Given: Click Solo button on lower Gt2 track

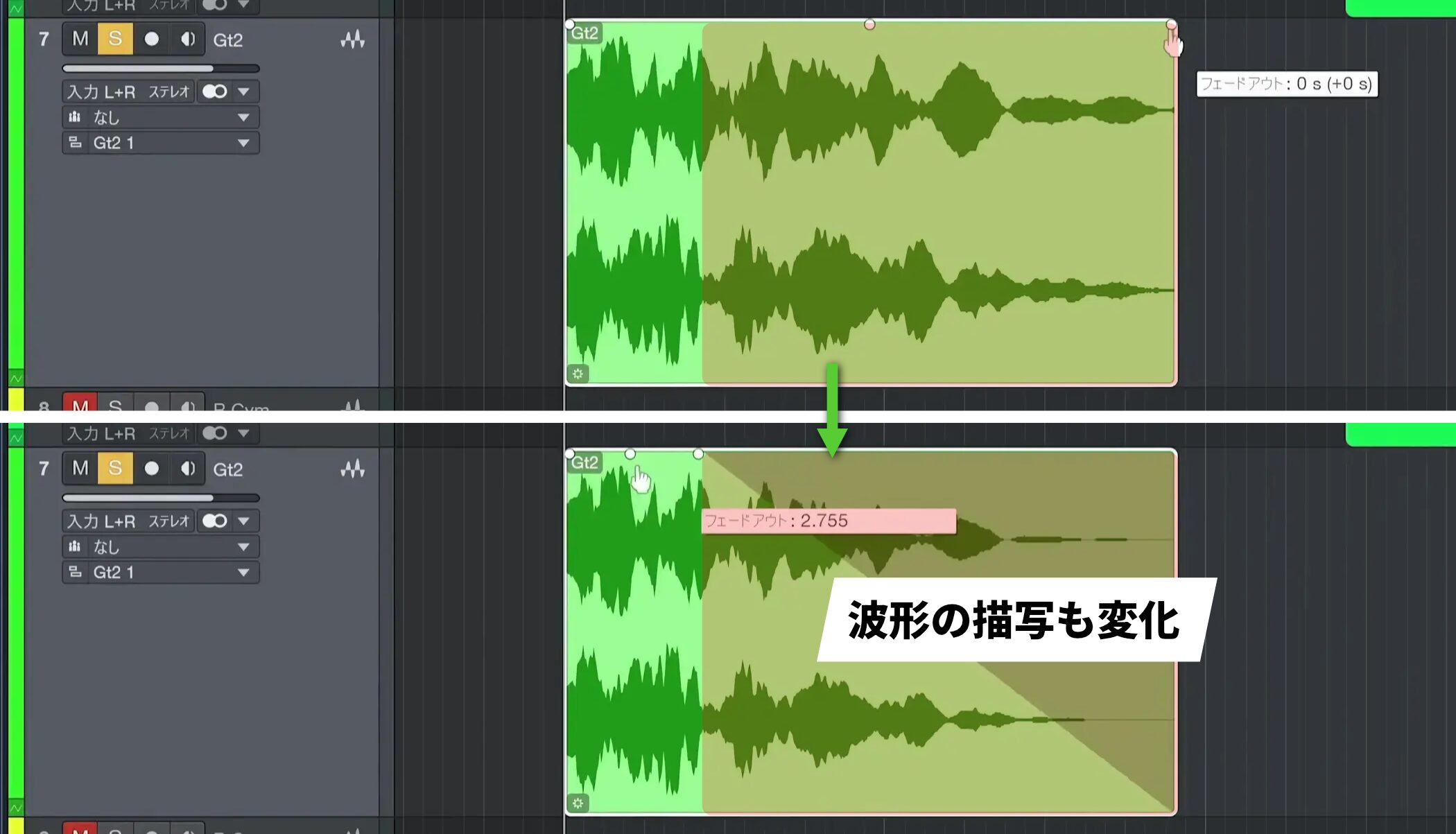Looking at the screenshot, I should coord(115,469).
